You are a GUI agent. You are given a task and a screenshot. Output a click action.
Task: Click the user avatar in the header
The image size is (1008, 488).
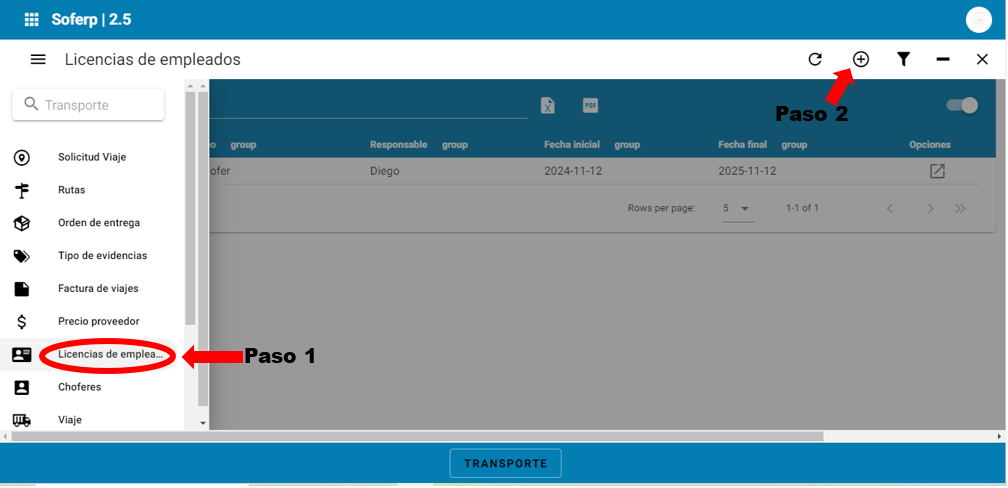click(978, 20)
